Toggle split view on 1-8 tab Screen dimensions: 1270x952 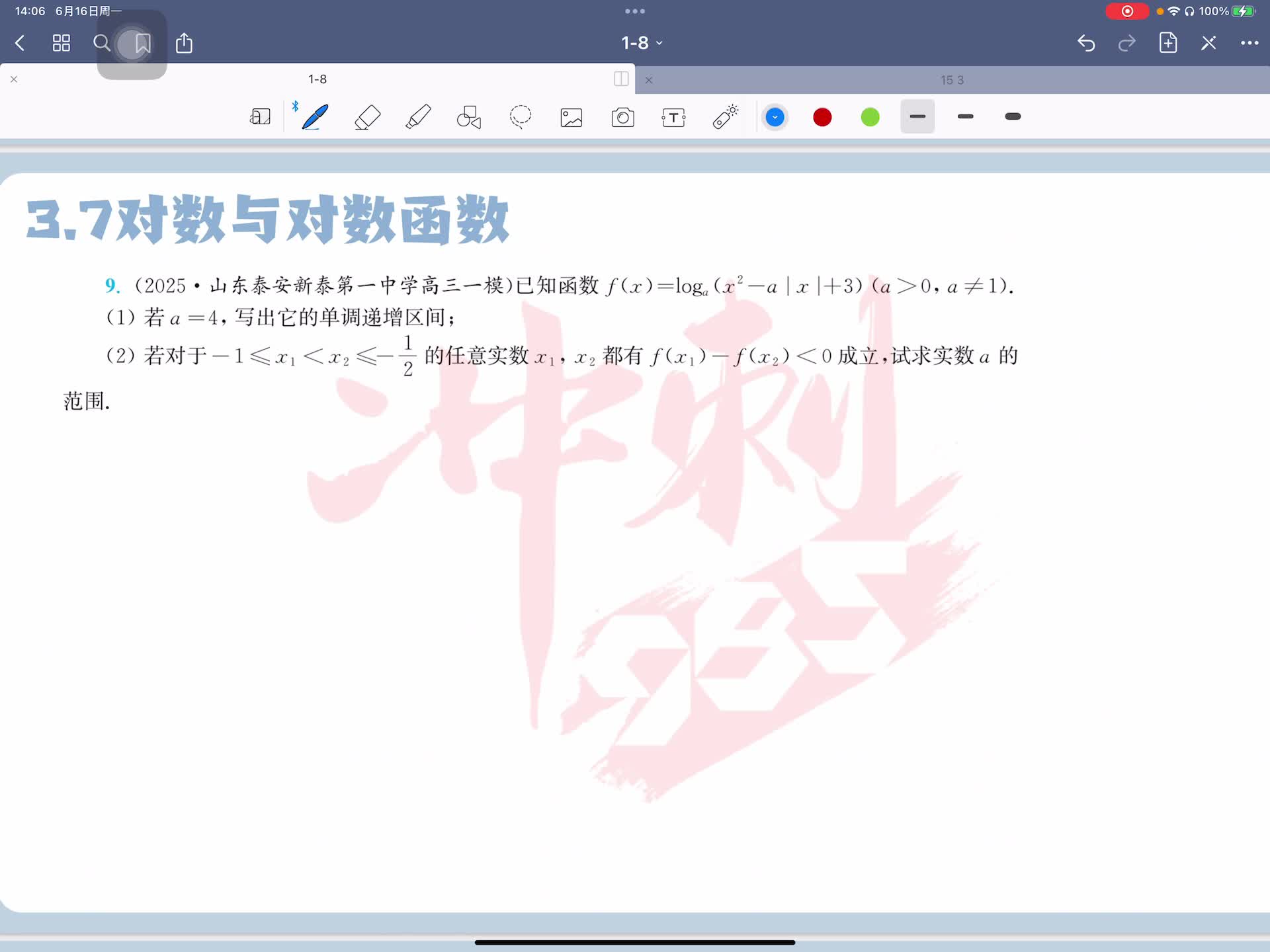[621, 79]
